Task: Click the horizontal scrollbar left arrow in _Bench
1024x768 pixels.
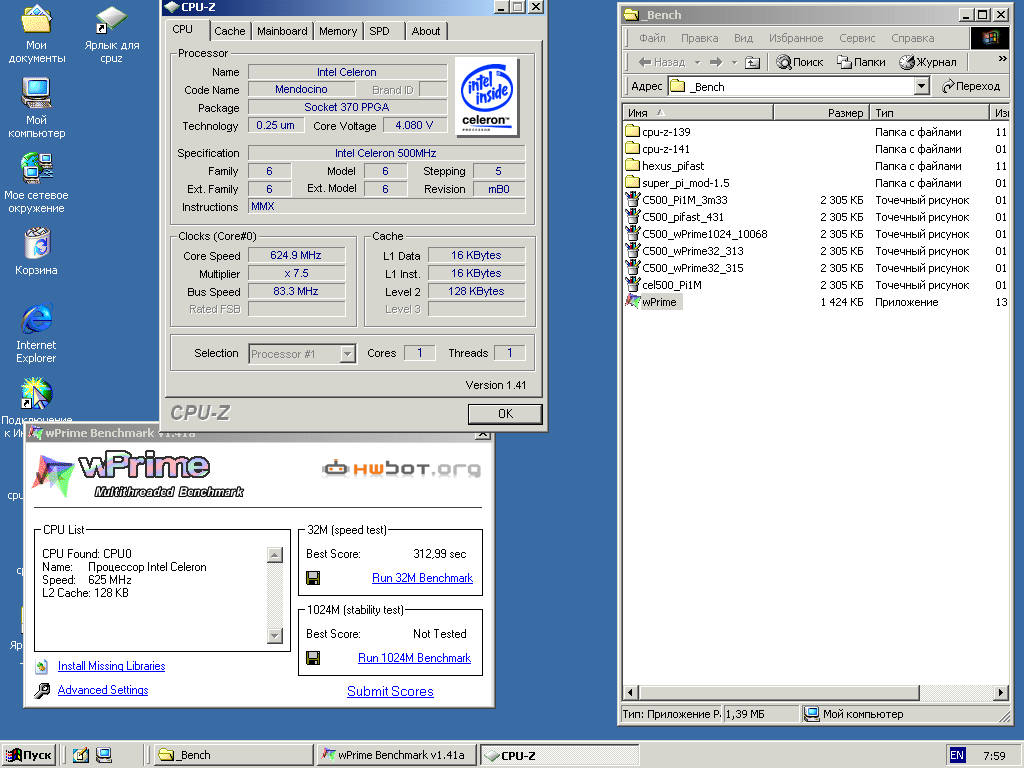Action: 631,692
